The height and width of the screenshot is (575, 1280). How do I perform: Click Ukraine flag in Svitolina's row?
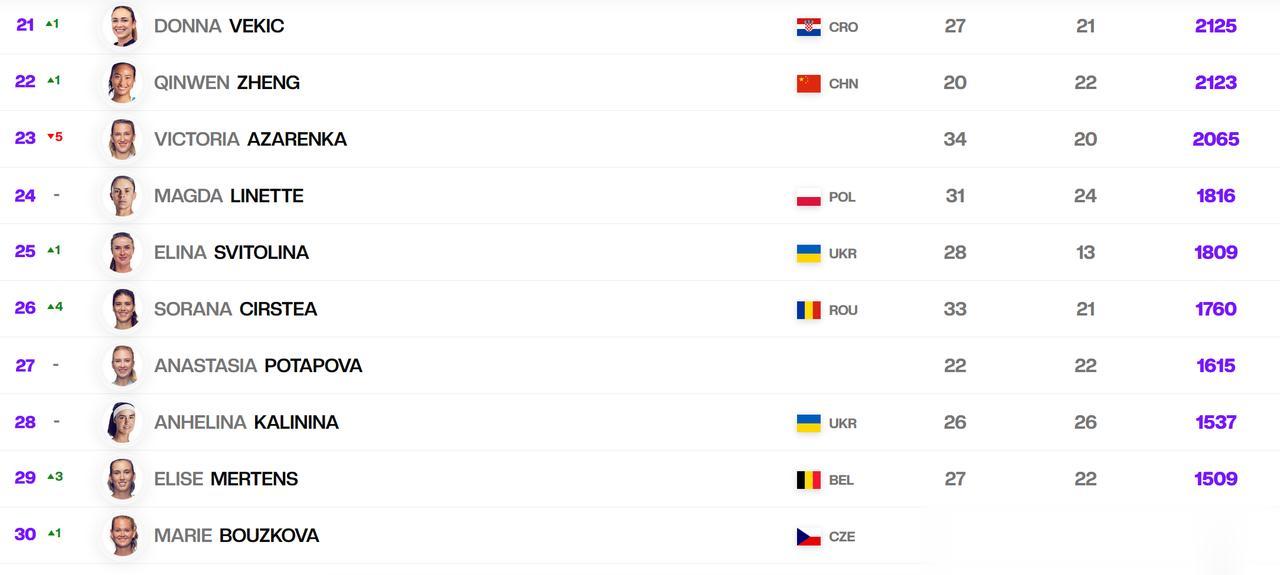click(808, 253)
